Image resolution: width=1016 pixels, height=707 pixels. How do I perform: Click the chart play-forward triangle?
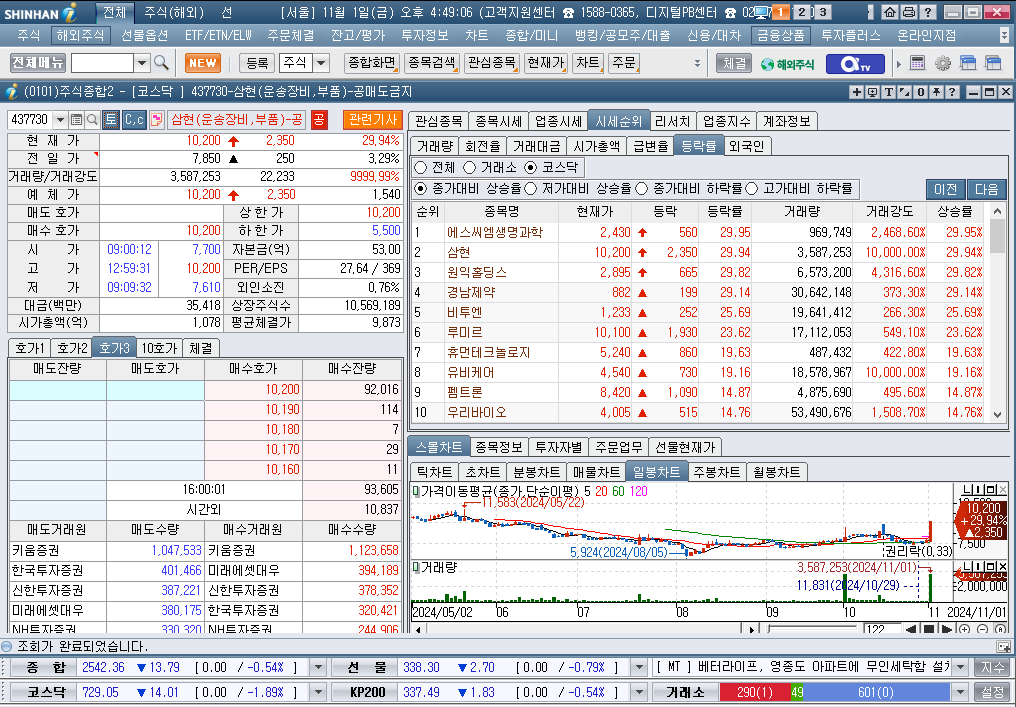click(x=946, y=629)
